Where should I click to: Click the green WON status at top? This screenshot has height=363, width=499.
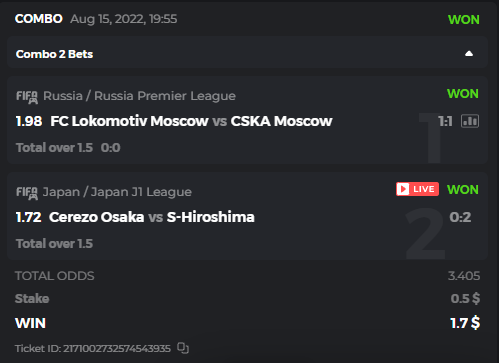464,20
